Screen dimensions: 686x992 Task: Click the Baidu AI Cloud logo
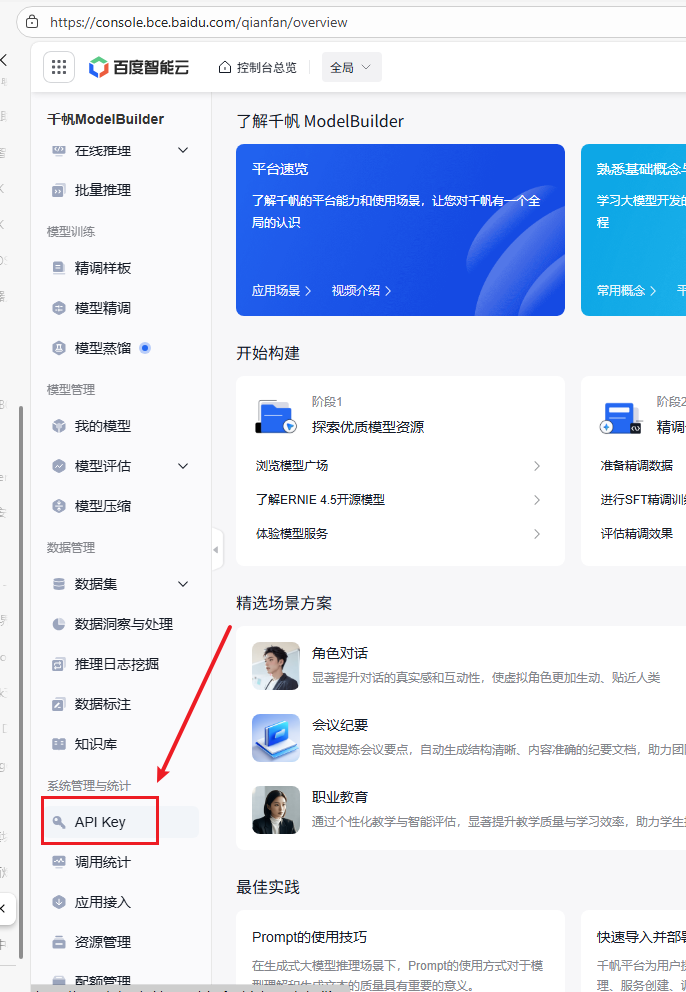pos(139,67)
